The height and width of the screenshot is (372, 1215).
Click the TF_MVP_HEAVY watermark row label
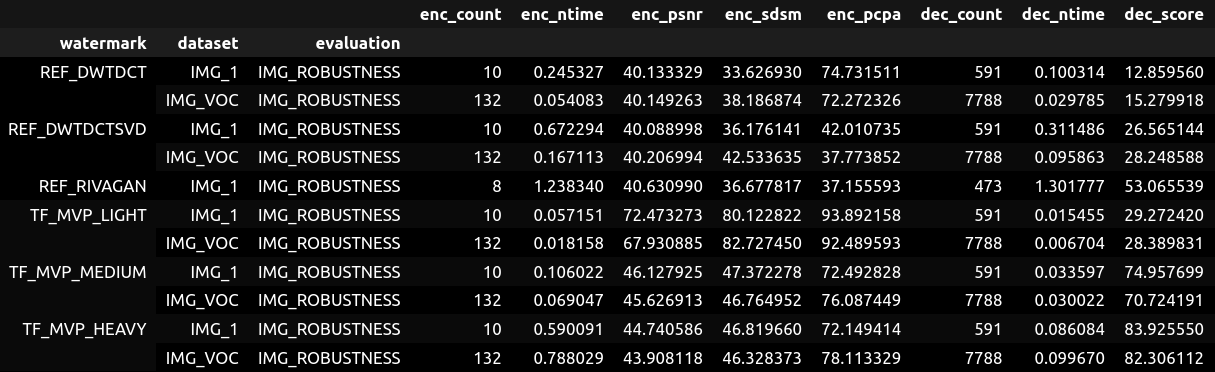tap(86, 329)
